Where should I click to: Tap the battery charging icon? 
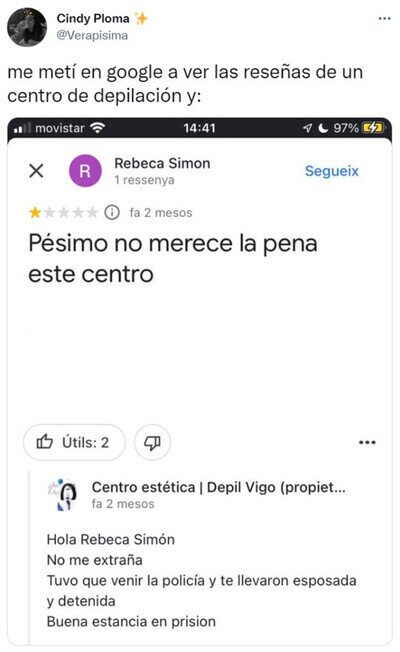[x=372, y=128]
